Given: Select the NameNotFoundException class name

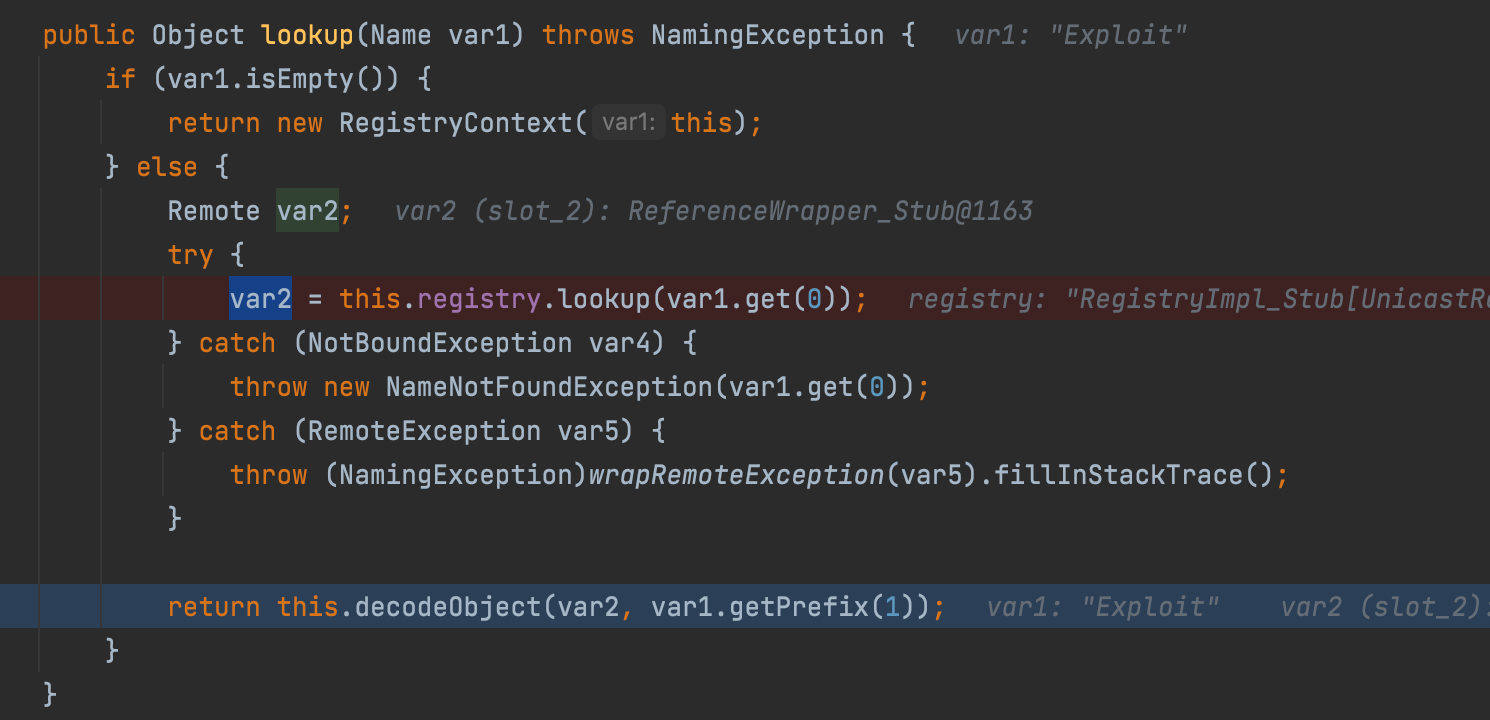Looking at the screenshot, I should [548, 387].
